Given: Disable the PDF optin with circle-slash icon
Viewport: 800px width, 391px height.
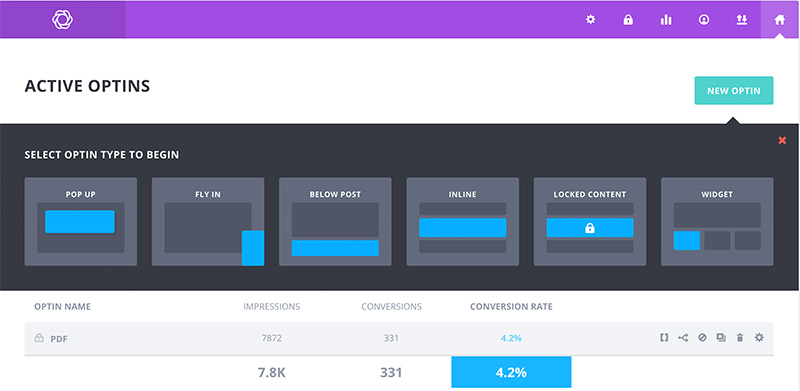Looking at the screenshot, I should click(x=702, y=337).
